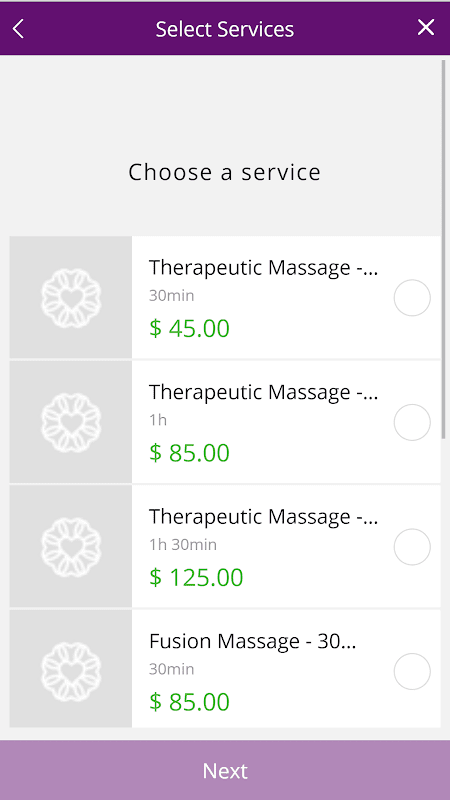Close the Select Services screen with X
450x800 pixels.
click(x=426, y=28)
